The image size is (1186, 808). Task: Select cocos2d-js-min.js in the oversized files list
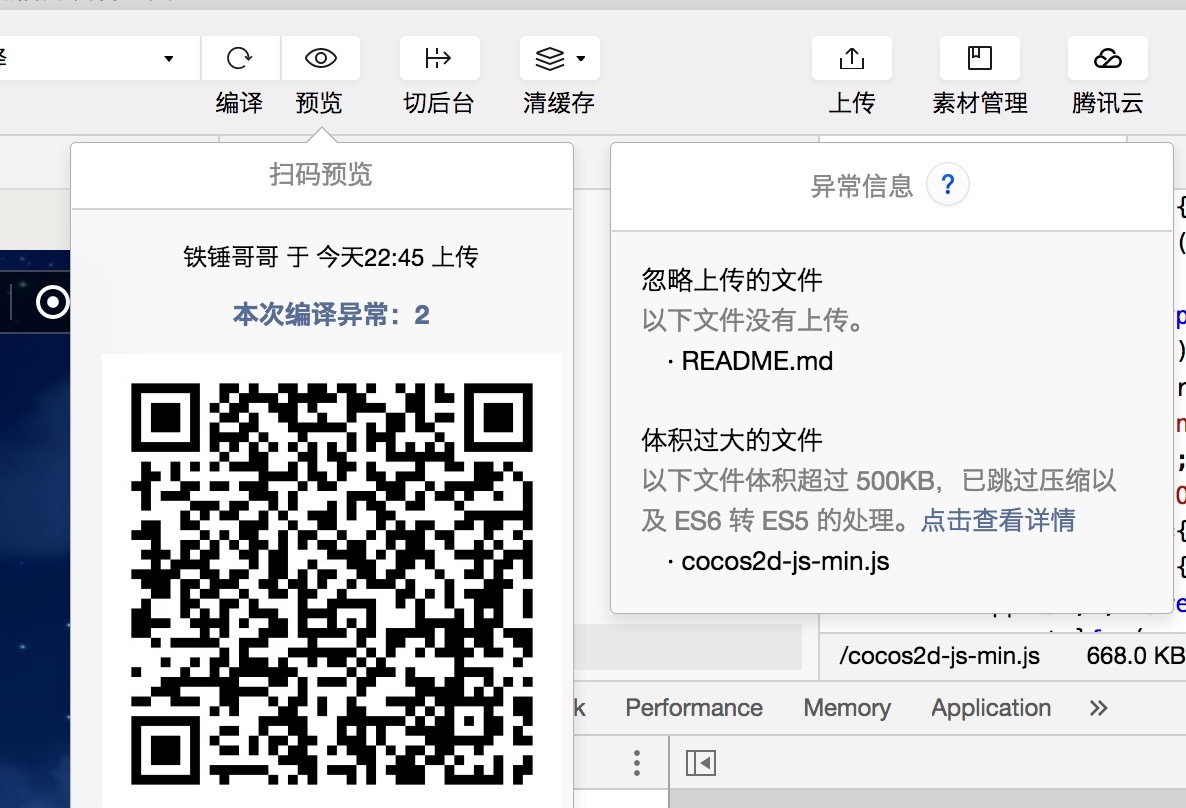pyautogui.click(x=785, y=561)
